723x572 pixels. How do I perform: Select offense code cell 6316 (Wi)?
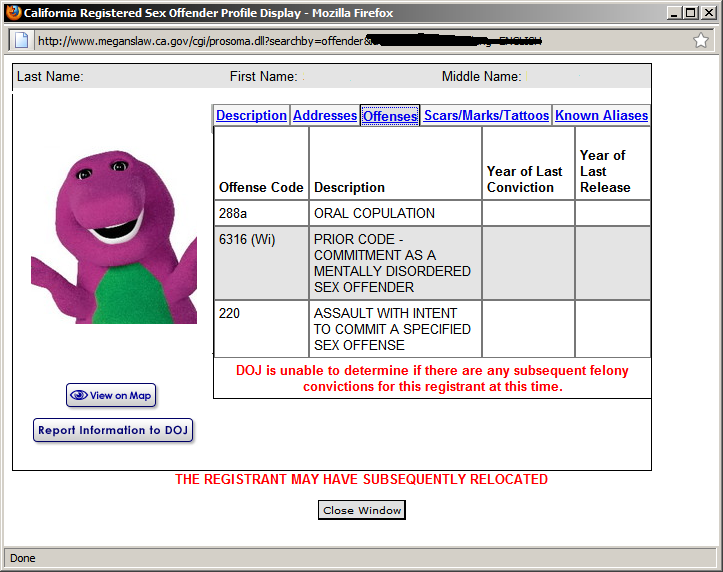[261, 263]
